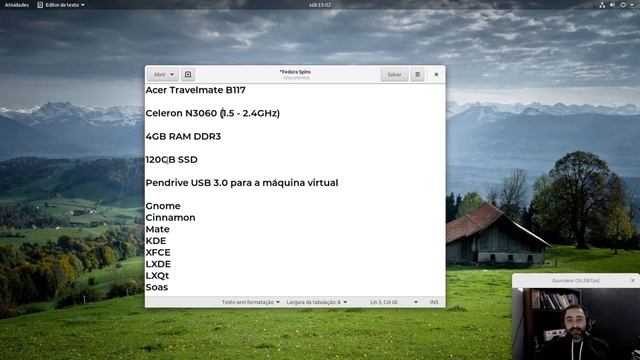This screenshot has height=360, width=640.
Task: Click the network status icon
Action: 602,5
